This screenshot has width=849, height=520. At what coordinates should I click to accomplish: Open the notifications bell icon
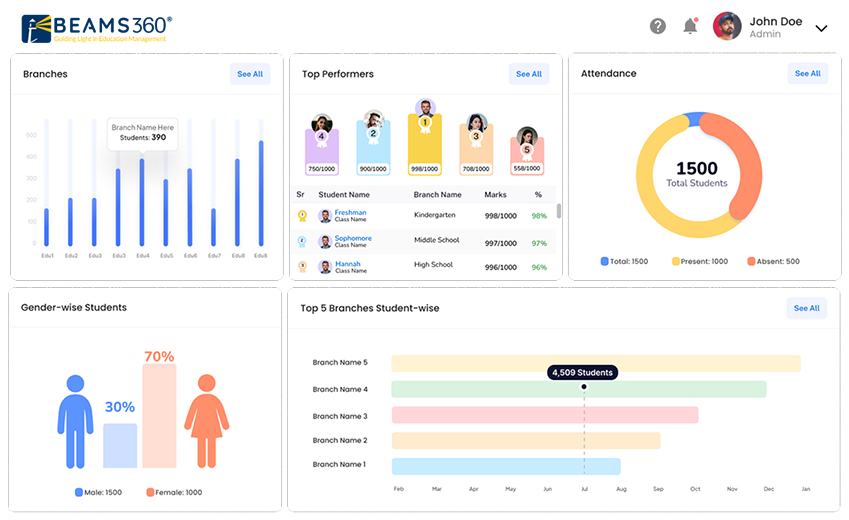[690, 27]
